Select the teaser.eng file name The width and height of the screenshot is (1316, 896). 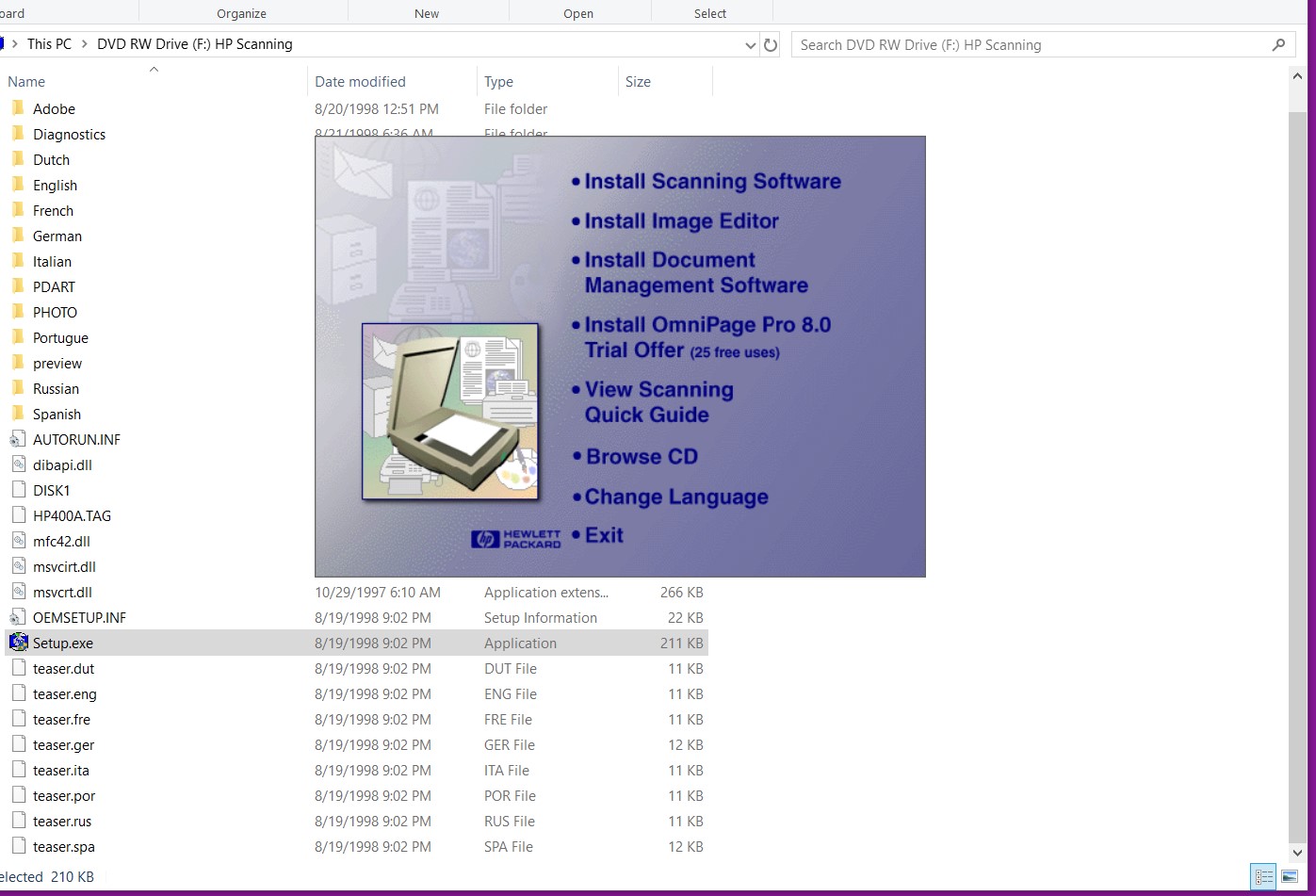(65, 693)
